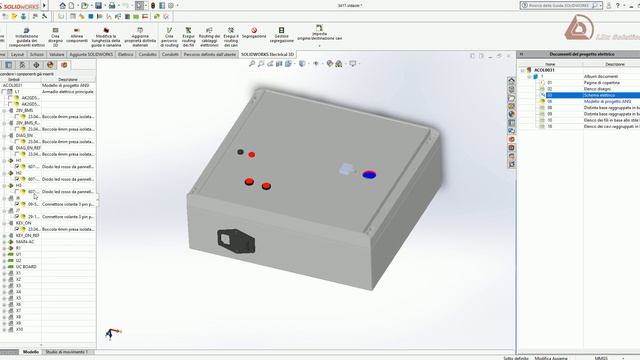The image size is (640, 360).
Task: Expand the UC BOARD tree node
Action: tap(4, 267)
